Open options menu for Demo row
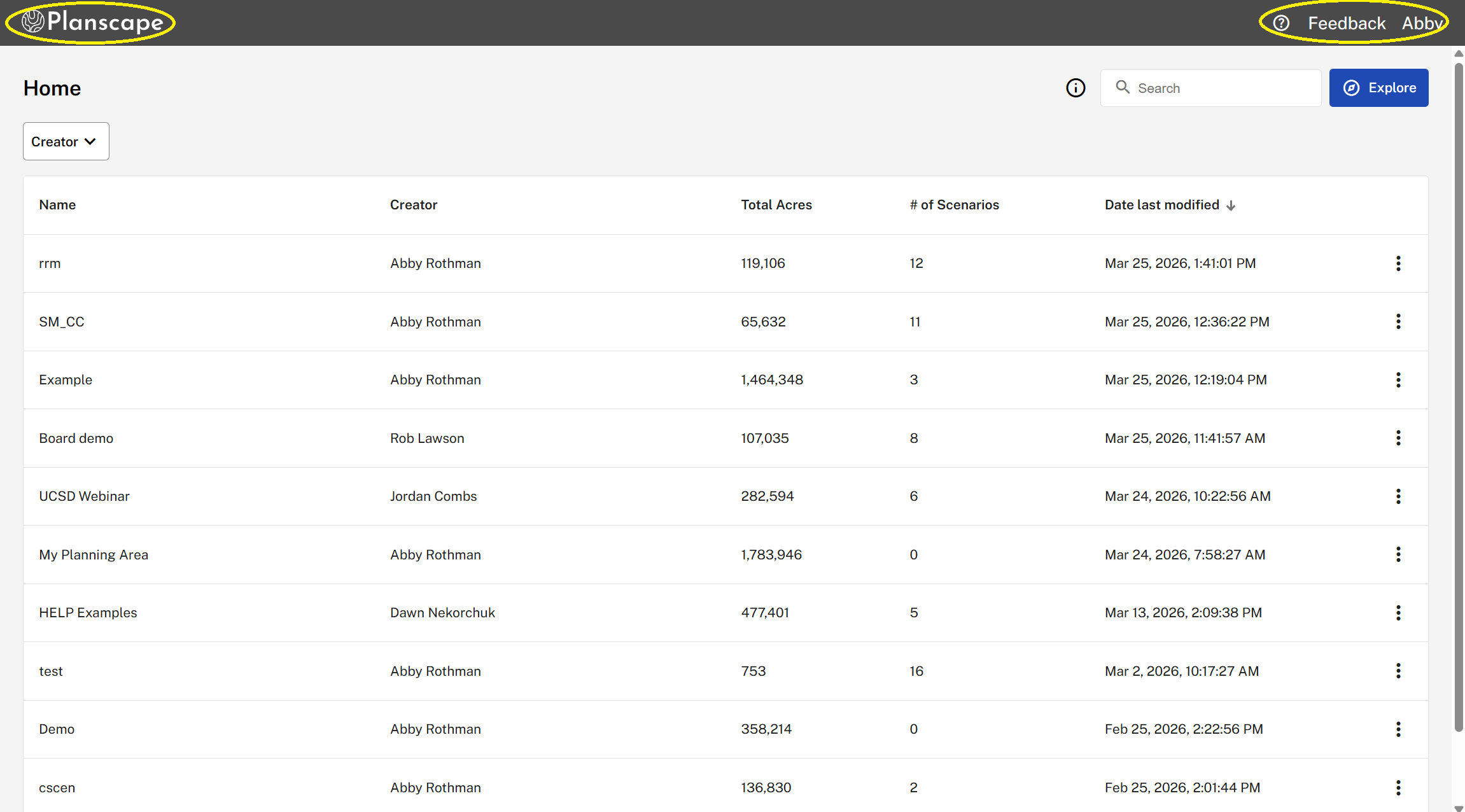 (1398, 729)
